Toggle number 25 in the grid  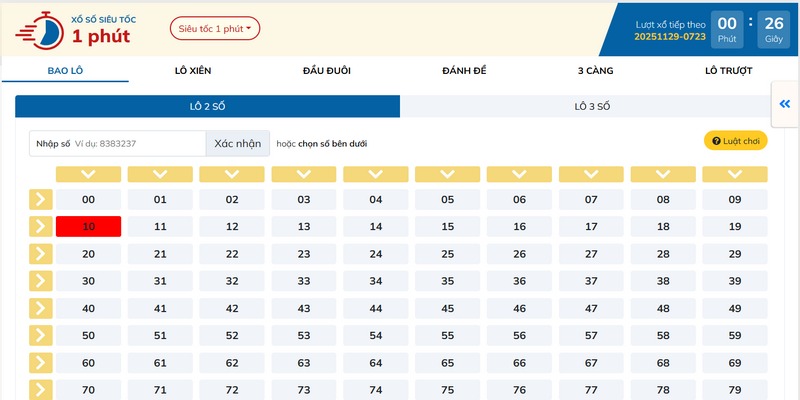[x=447, y=254]
